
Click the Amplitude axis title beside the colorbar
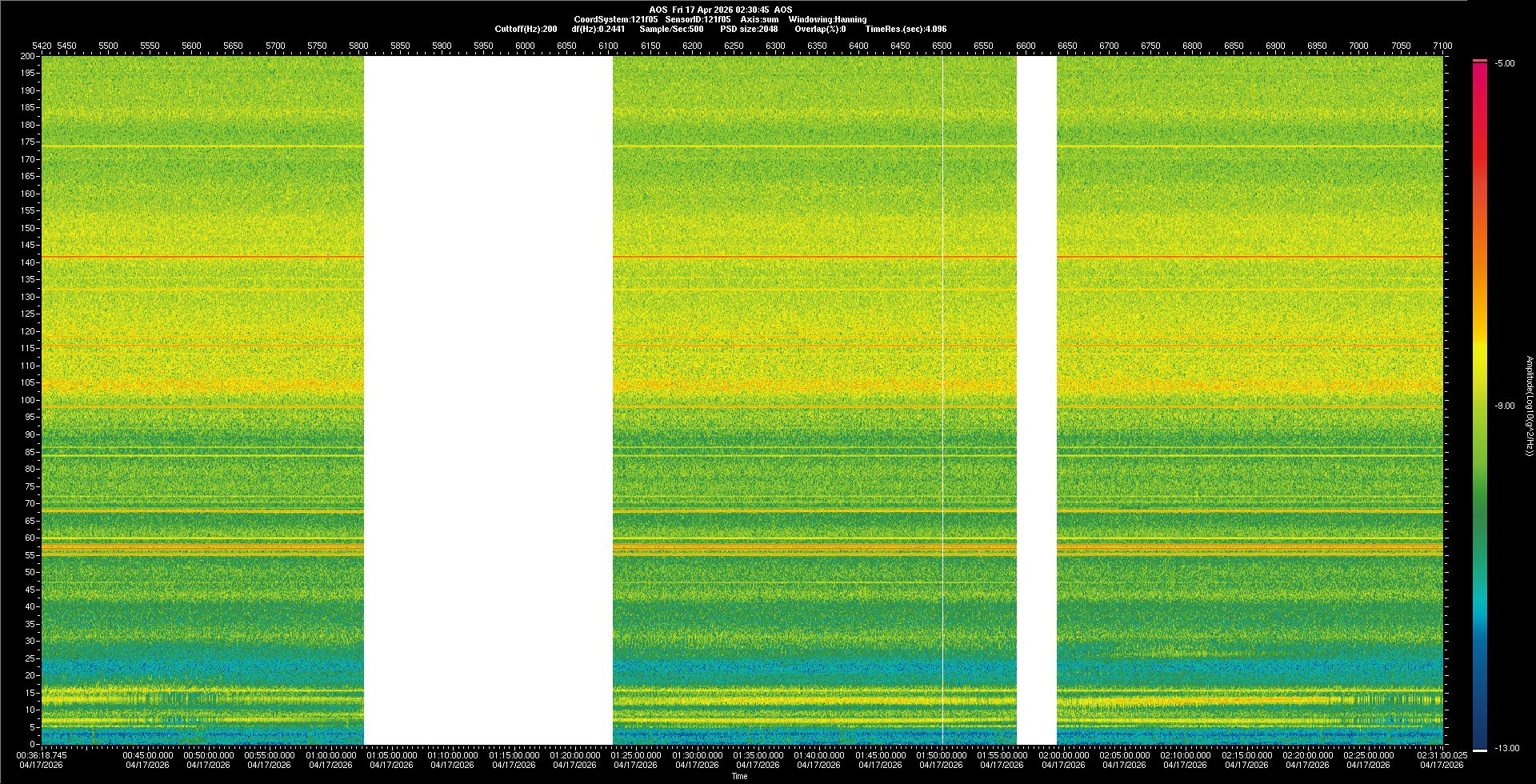(x=1529, y=406)
